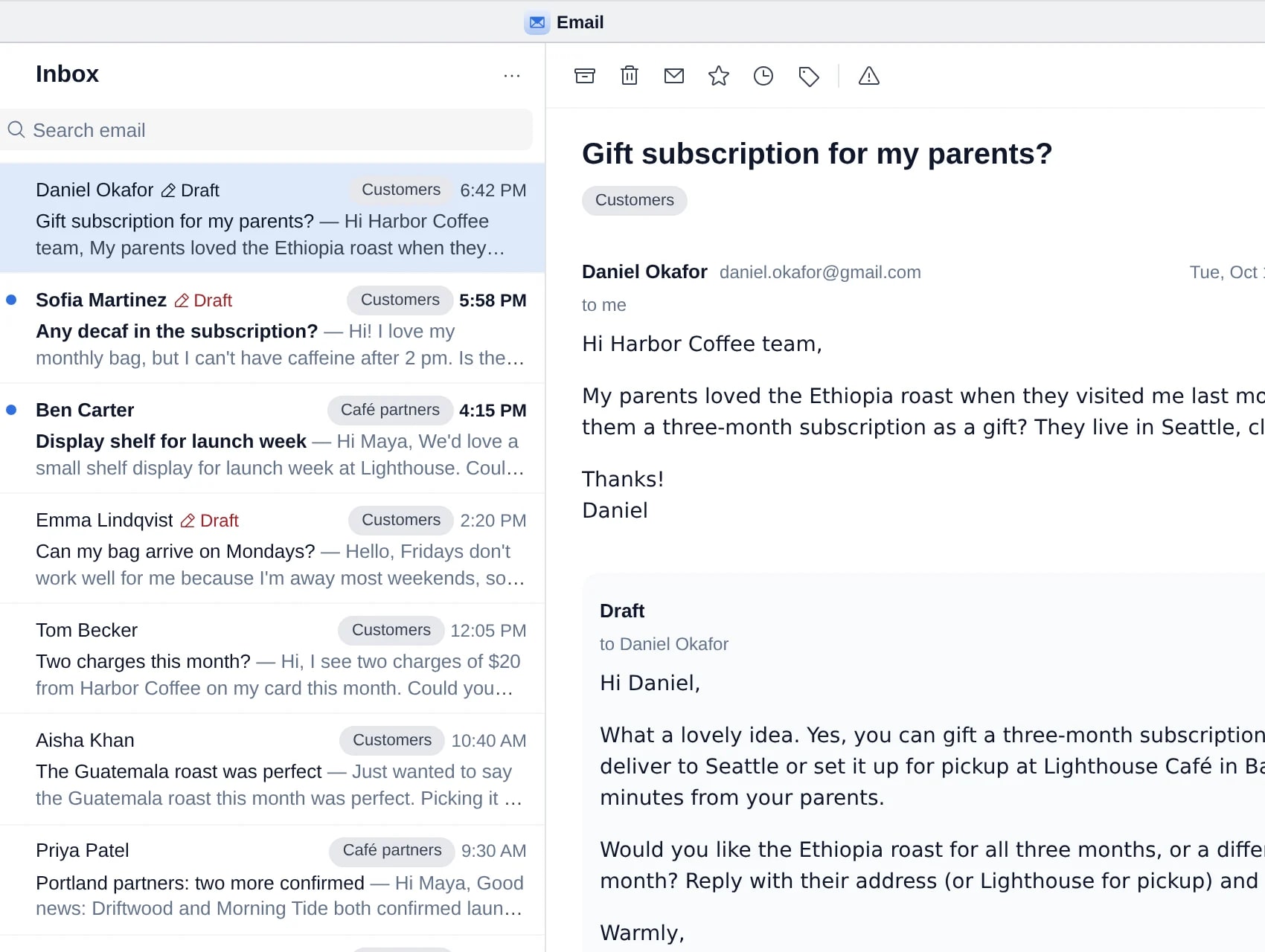
Task: Click the search magnifier icon
Action: (x=16, y=129)
